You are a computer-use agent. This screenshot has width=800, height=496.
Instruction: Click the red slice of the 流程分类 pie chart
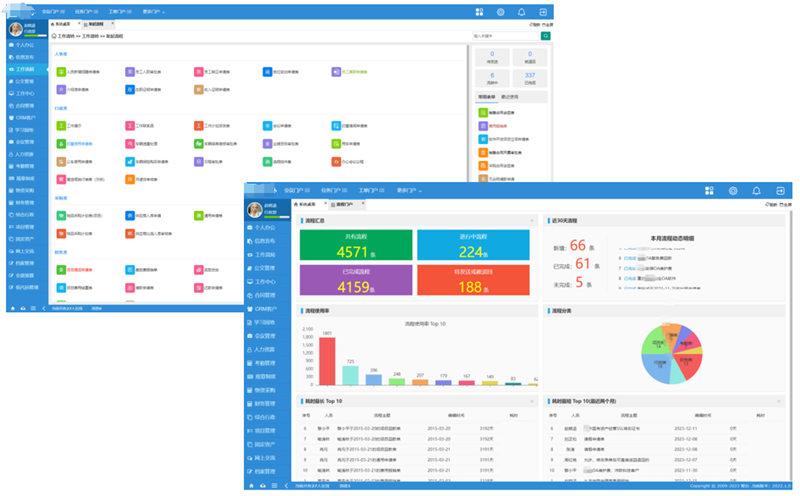pos(689,365)
